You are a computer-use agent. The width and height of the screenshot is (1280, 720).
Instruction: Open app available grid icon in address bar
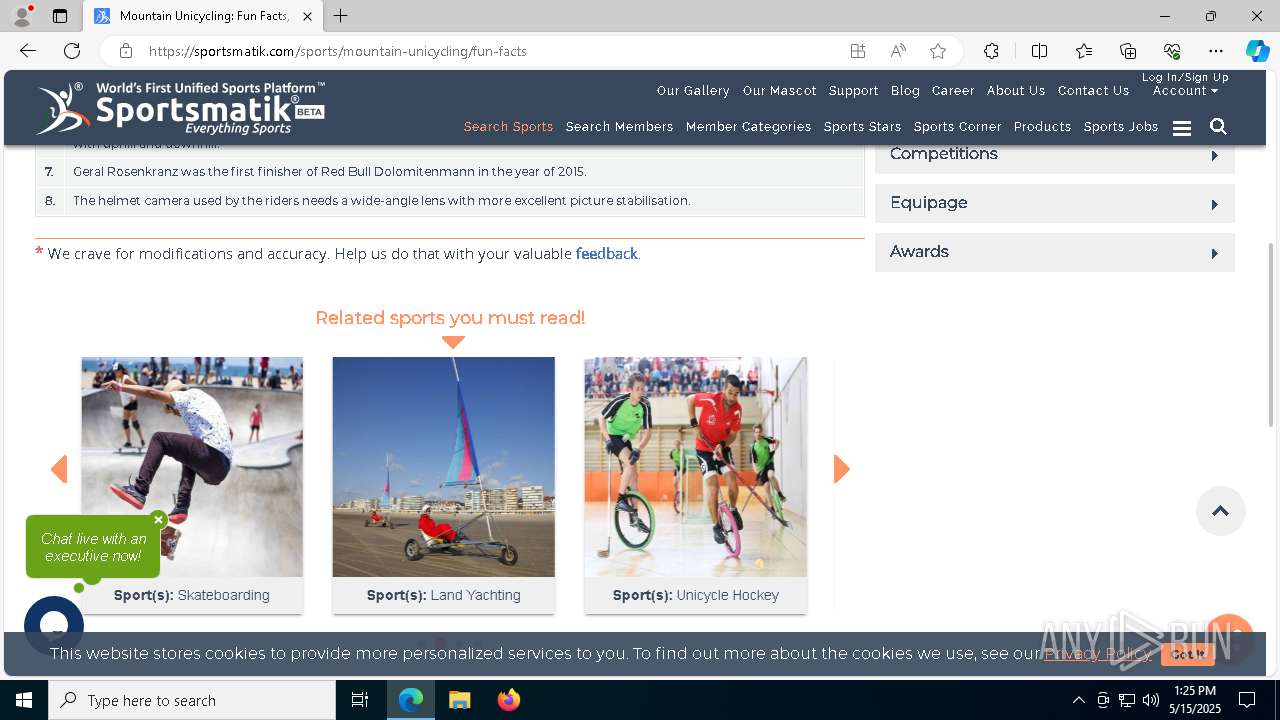pos(858,51)
